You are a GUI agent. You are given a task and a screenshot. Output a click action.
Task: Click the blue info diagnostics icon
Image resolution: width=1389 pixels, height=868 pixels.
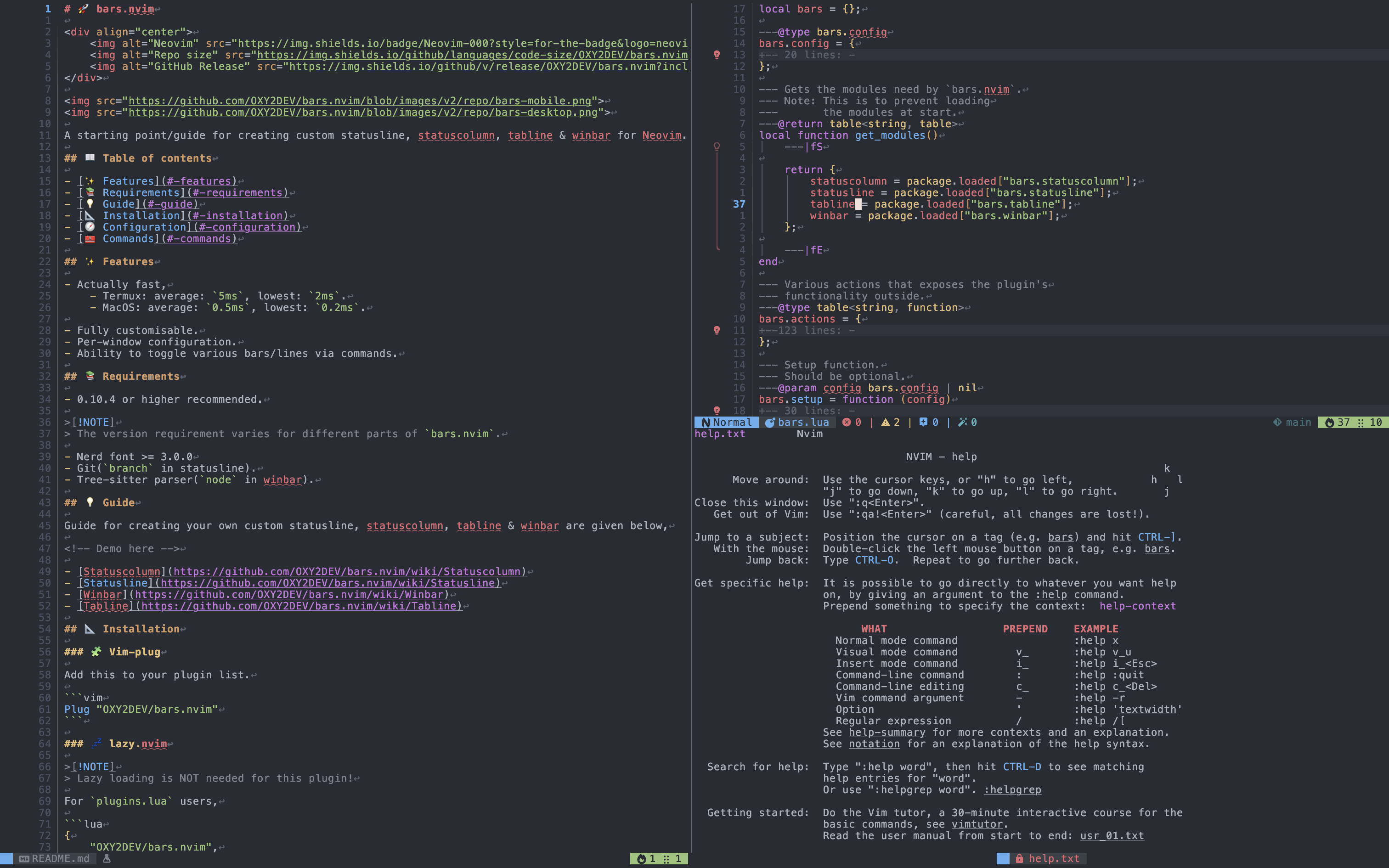point(923,423)
